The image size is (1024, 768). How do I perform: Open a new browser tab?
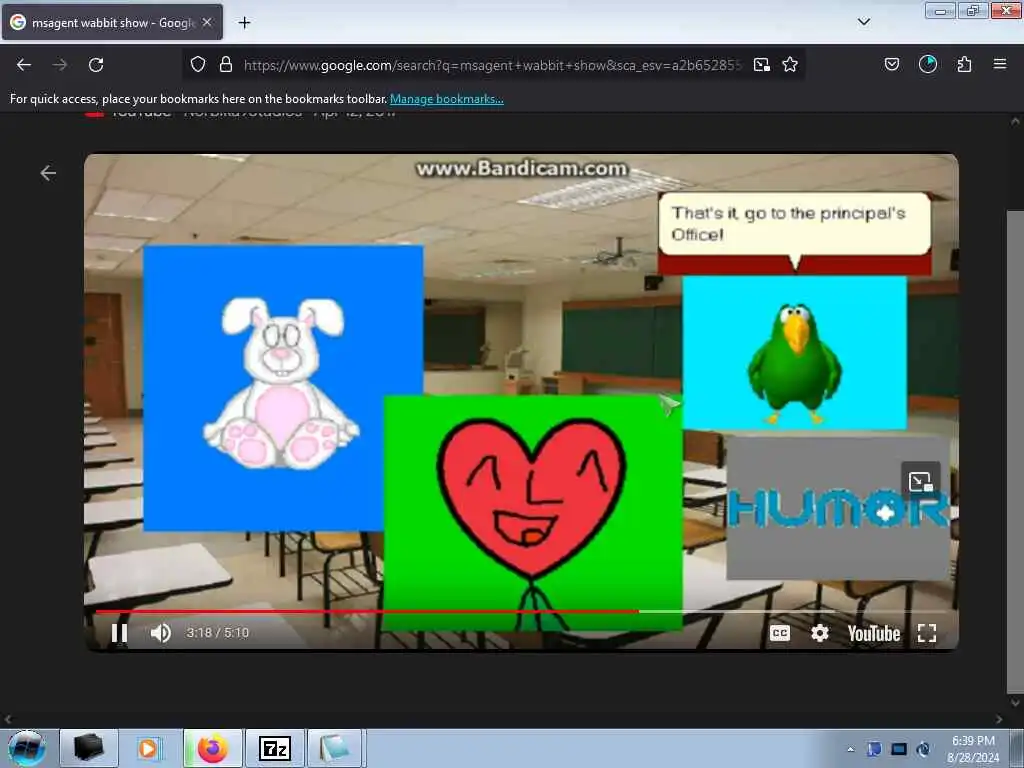point(244,23)
